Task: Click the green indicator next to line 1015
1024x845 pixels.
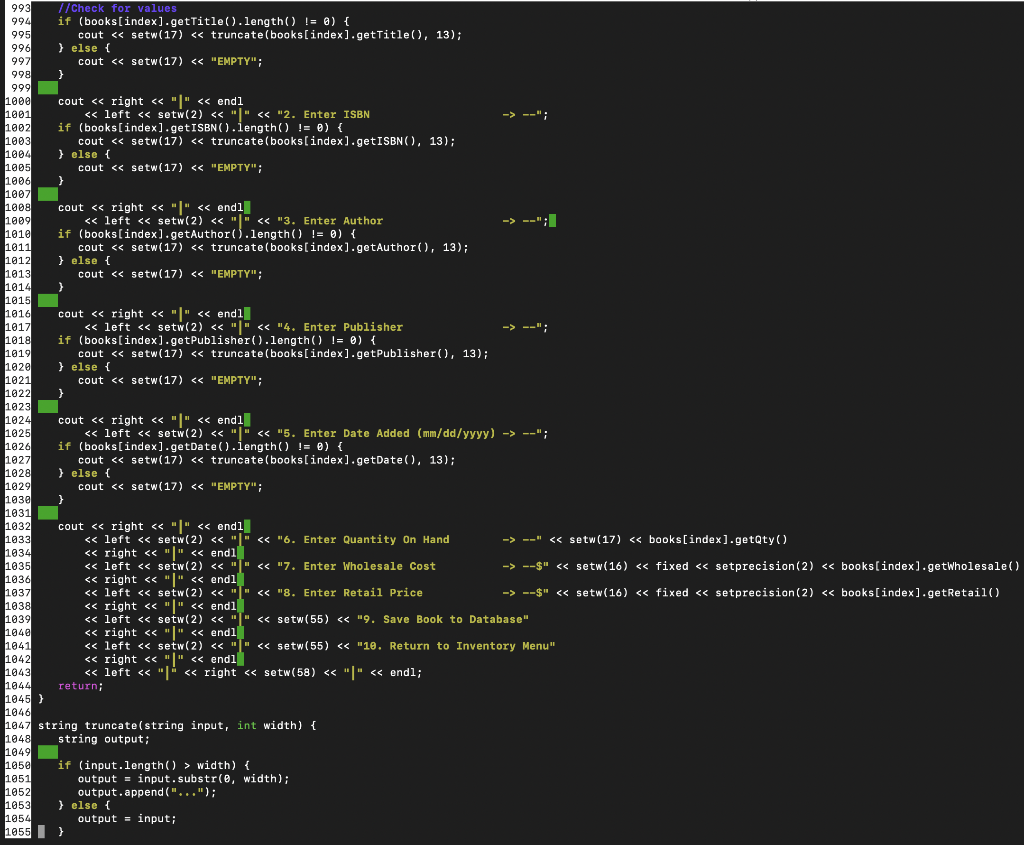Action: pyautogui.click(x=46, y=300)
